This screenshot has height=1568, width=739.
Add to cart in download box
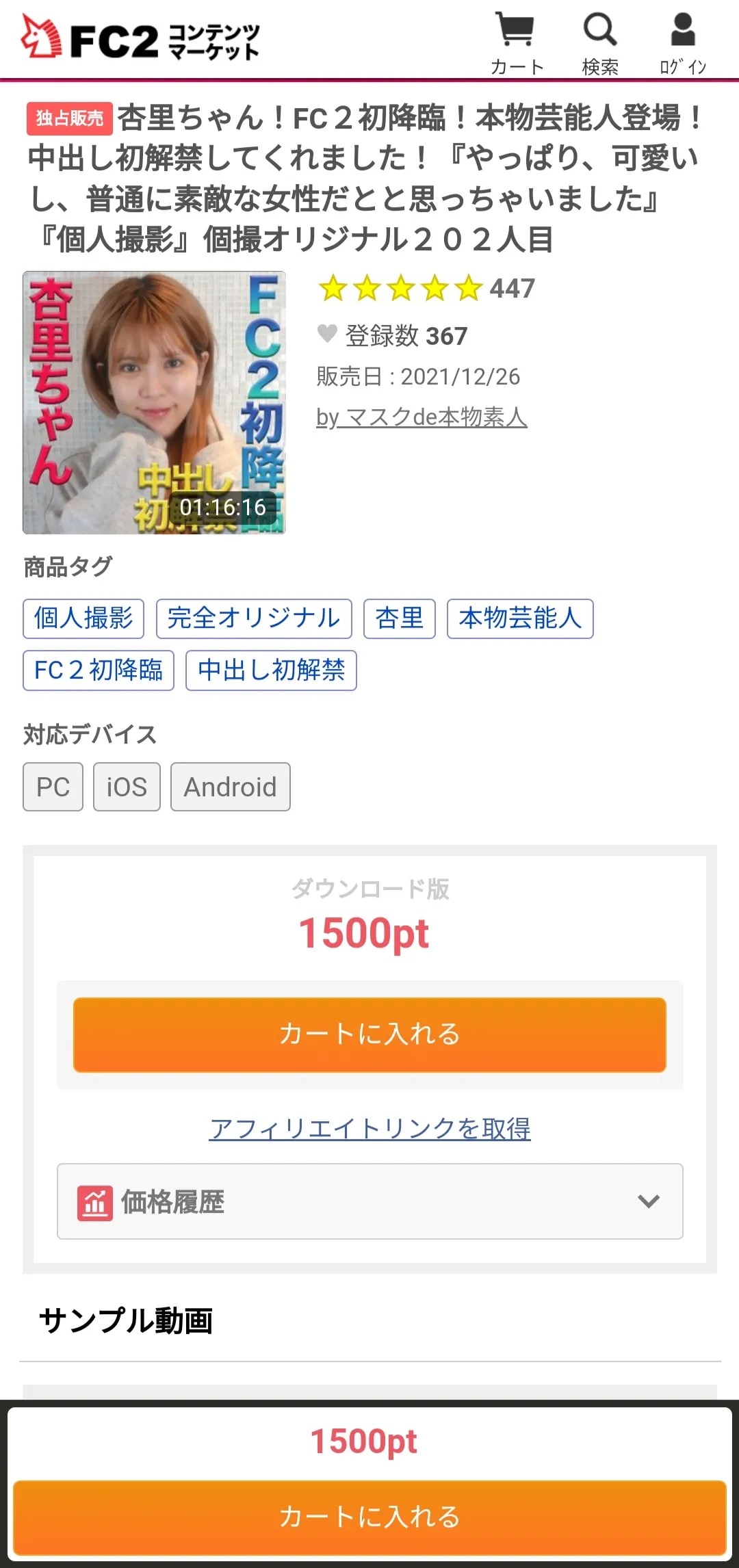click(369, 1034)
